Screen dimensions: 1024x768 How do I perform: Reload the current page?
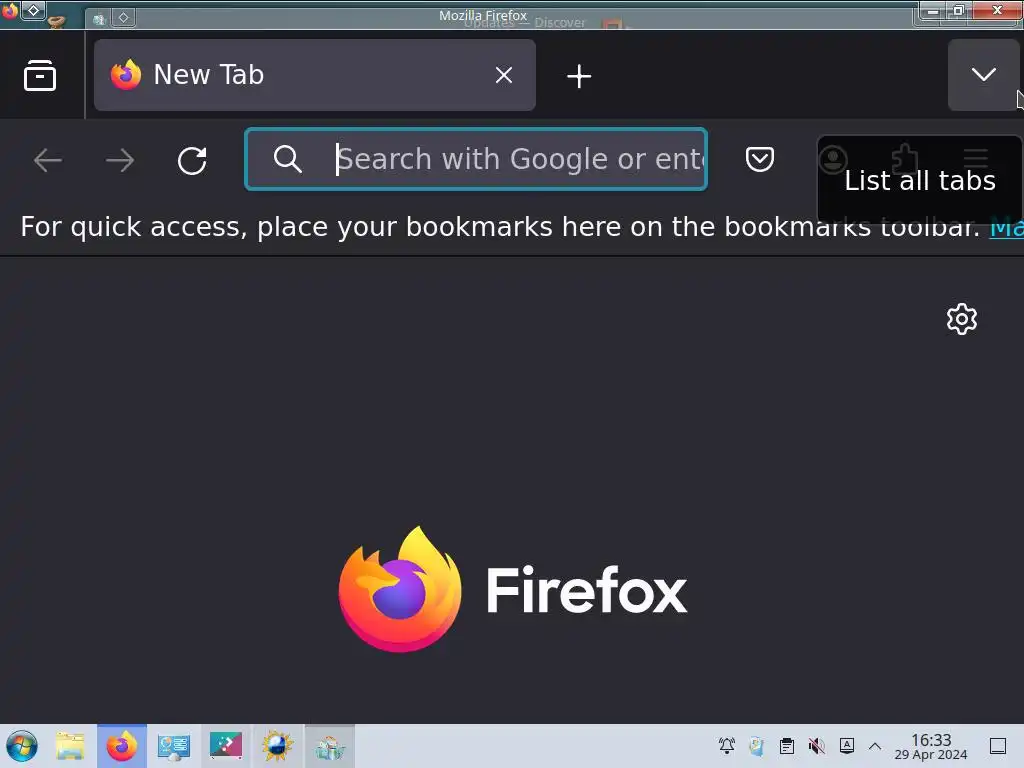pos(192,160)
